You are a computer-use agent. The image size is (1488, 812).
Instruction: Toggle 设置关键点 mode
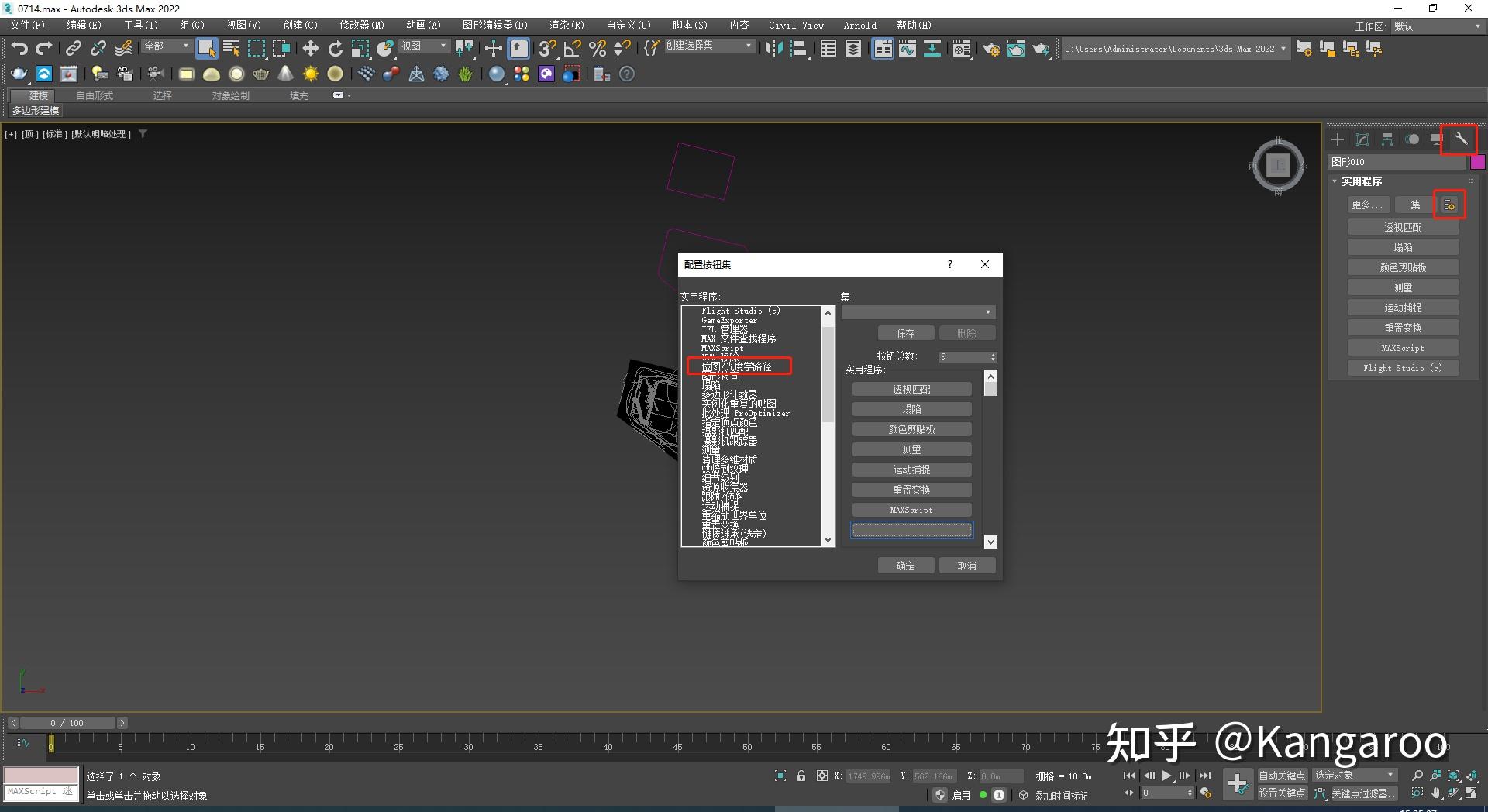pos(1282,793)
